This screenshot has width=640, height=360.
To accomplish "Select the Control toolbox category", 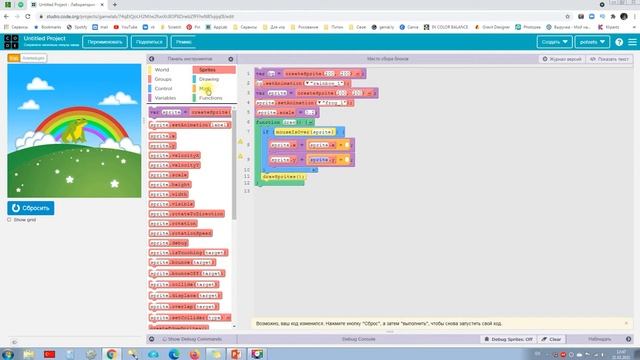I will 163,89.
